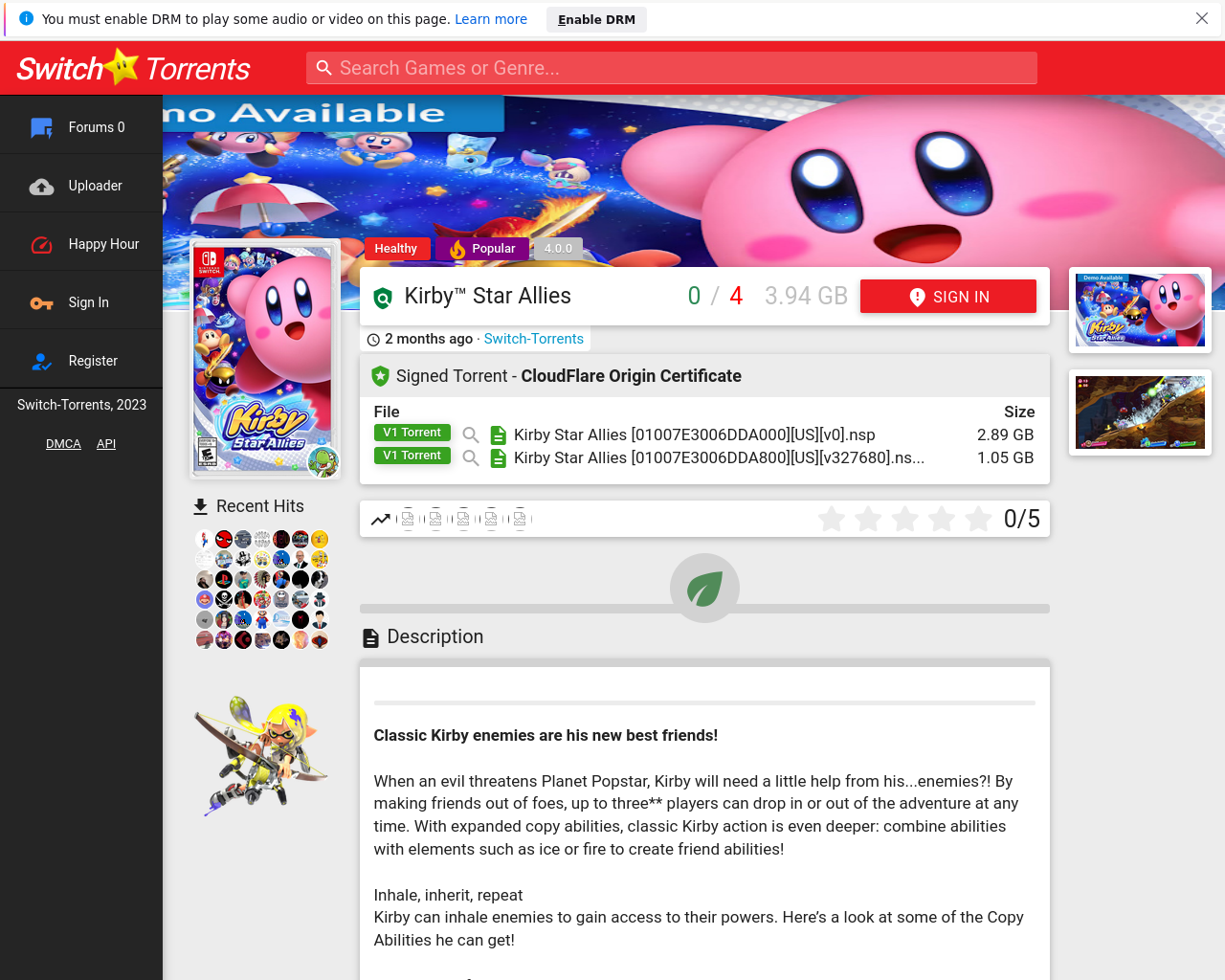Open the Forums sidebar icon

(41, 127)
